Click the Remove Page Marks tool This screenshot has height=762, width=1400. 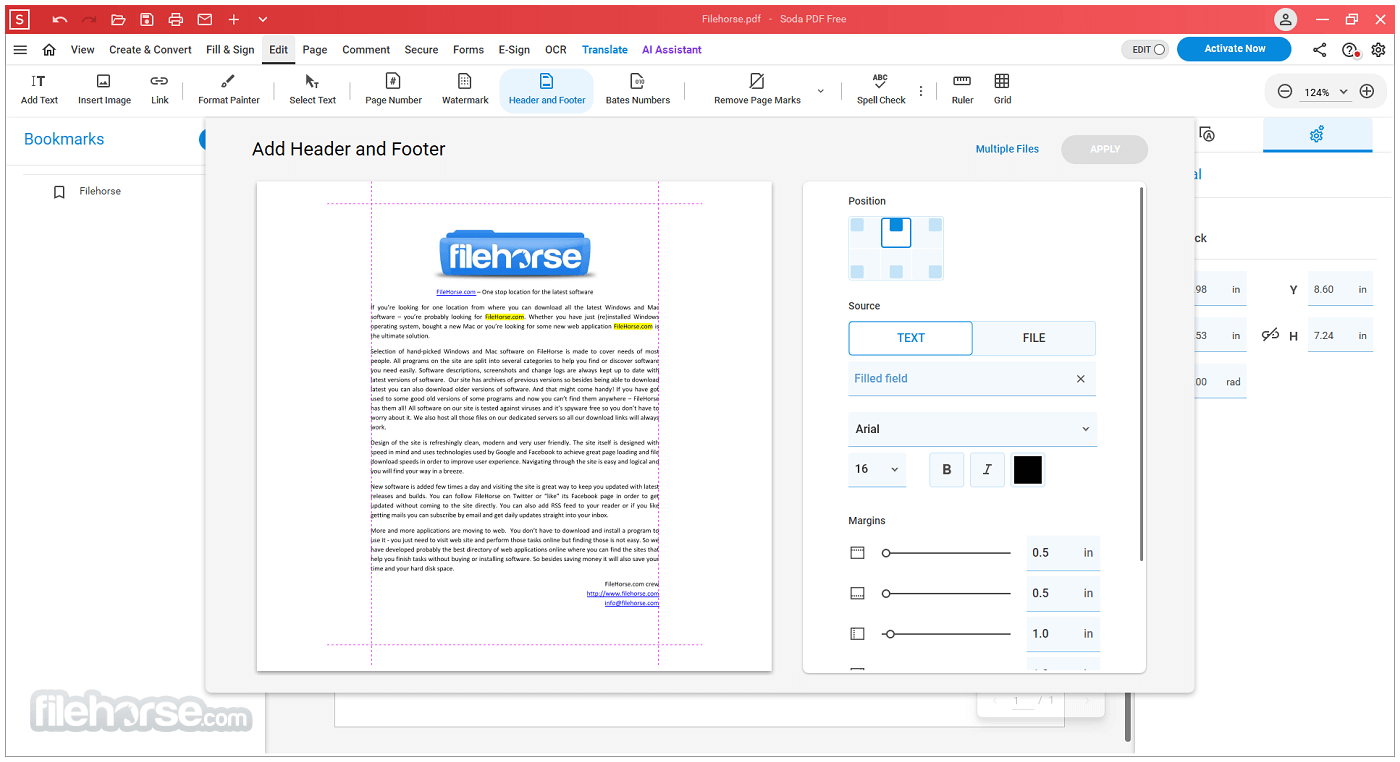coord(757,89)
